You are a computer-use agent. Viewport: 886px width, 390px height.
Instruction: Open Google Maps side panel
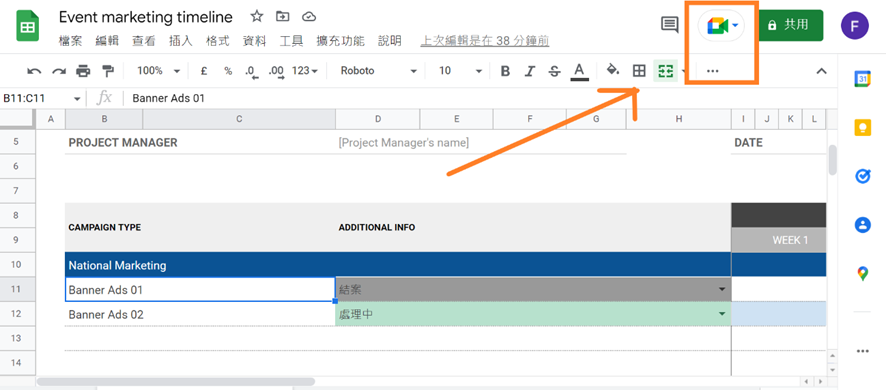(862, 274)
